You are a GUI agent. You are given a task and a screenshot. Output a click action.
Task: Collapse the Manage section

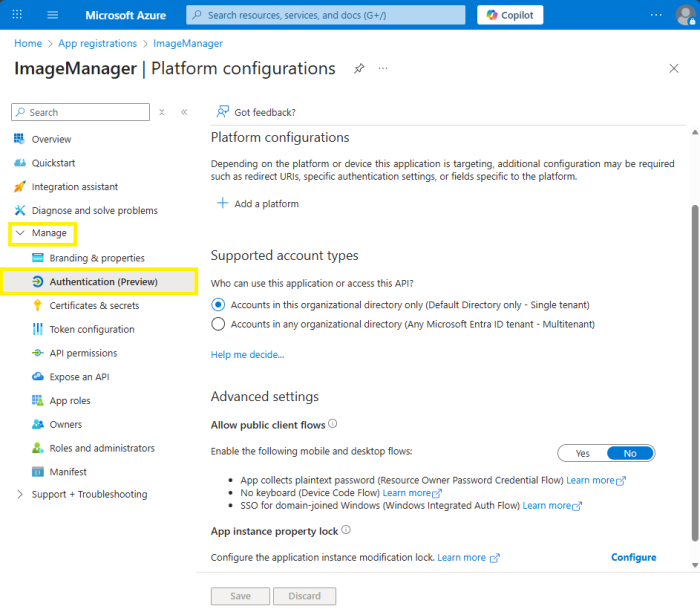point(20,233)
